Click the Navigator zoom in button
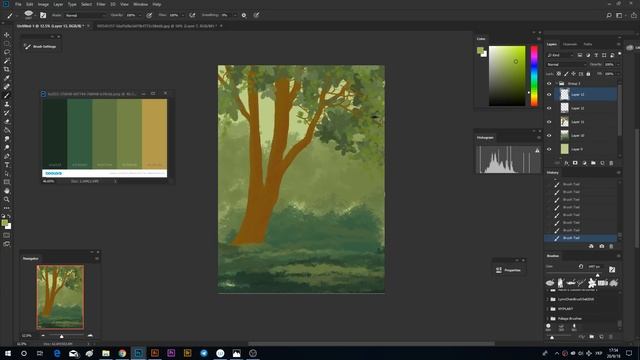The height and width of the screenshot is (360, 640). tap(90, 336)
